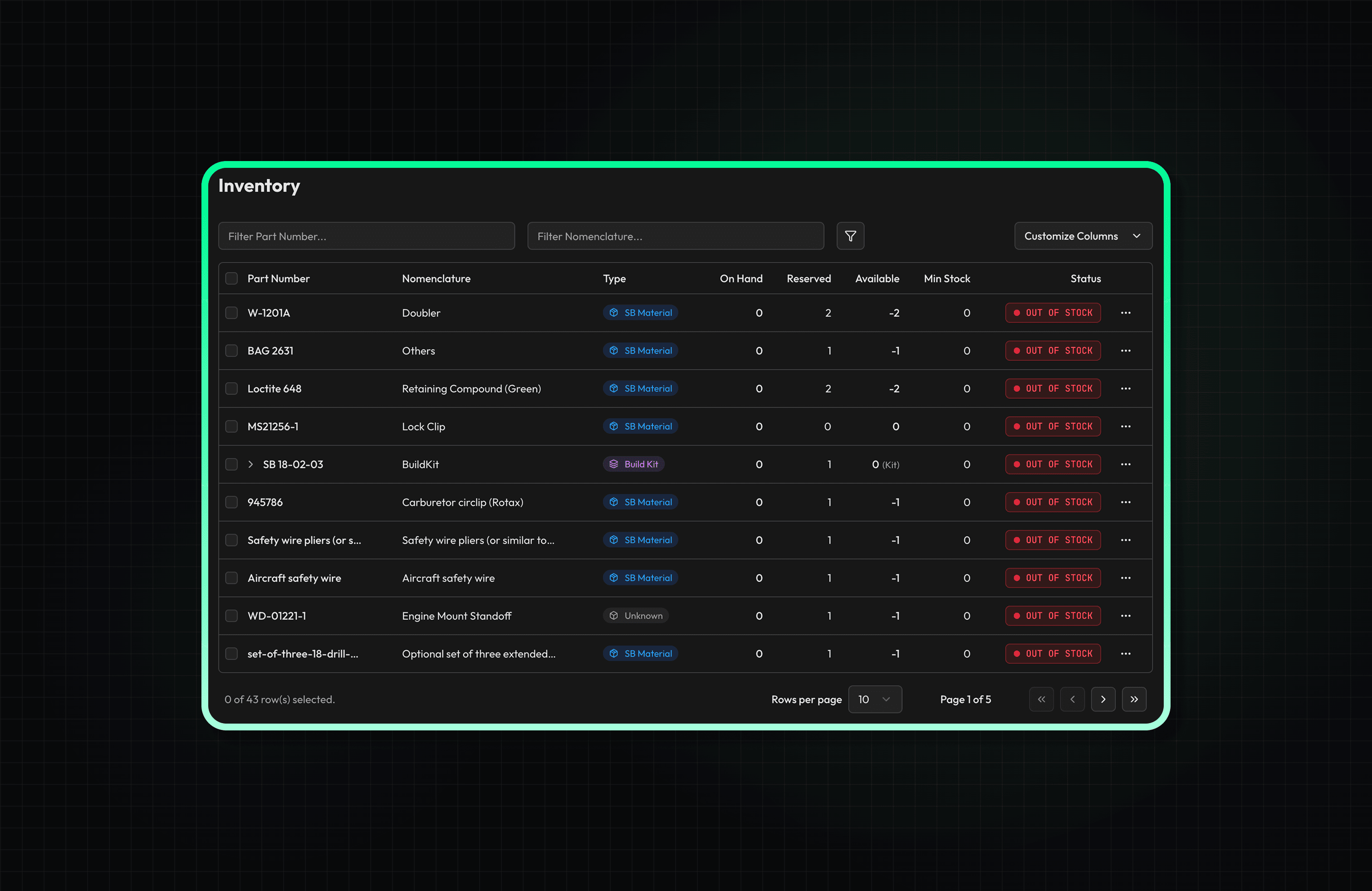Open the actions menu for Aircraft safety wire
Image resolution: width=1372 pixels, height=891 pixels.
pos(1126,578)
